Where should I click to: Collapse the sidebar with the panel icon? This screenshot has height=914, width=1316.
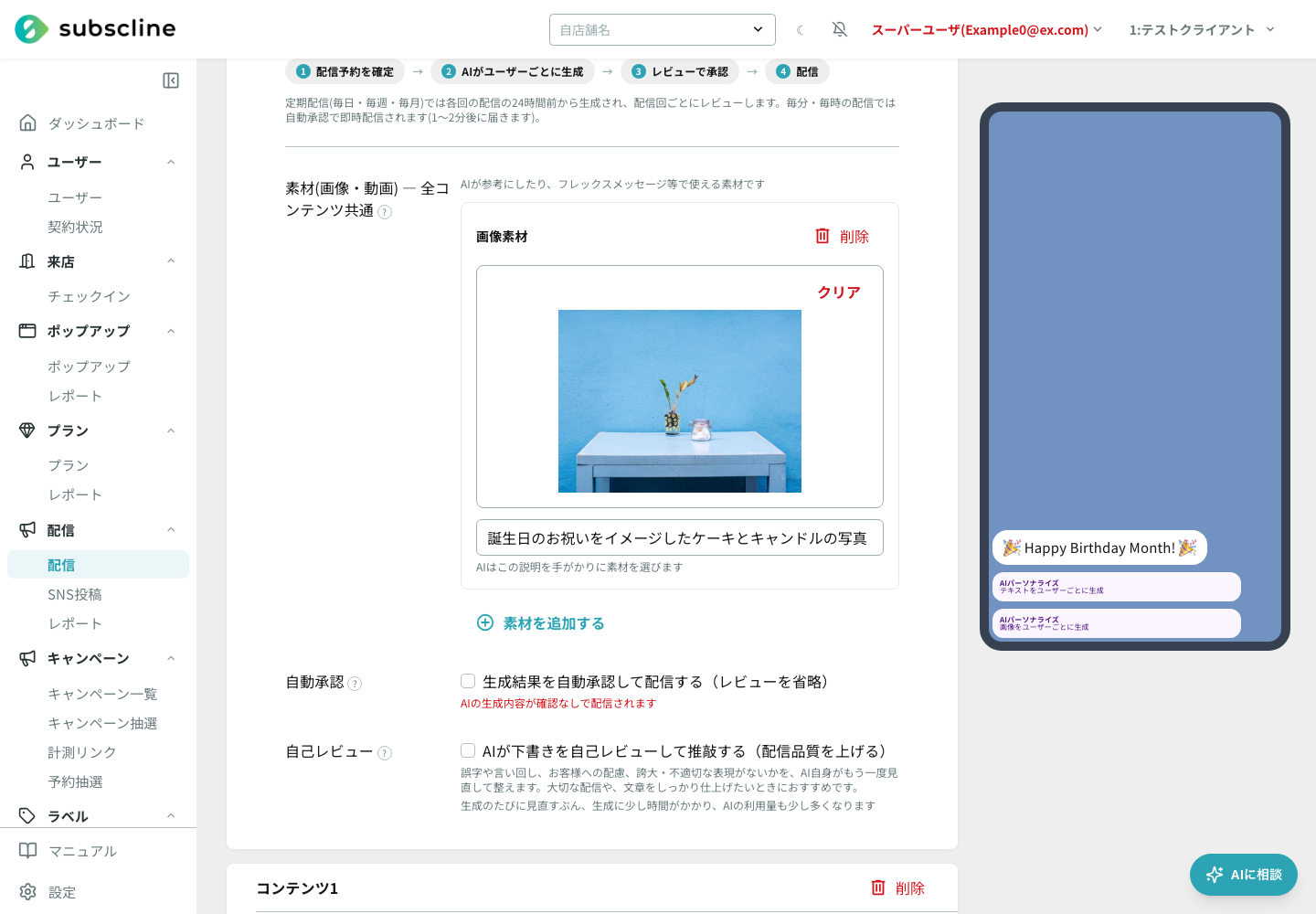tap(171, 80)
